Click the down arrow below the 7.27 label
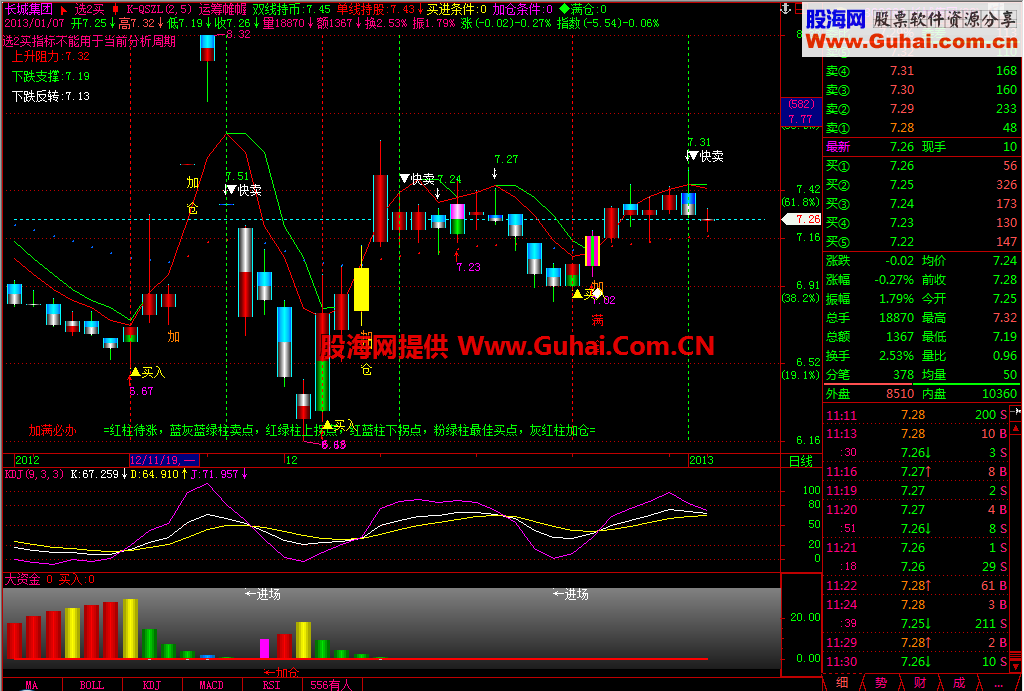The image size is (1024, 691). [x=494, y=173]
